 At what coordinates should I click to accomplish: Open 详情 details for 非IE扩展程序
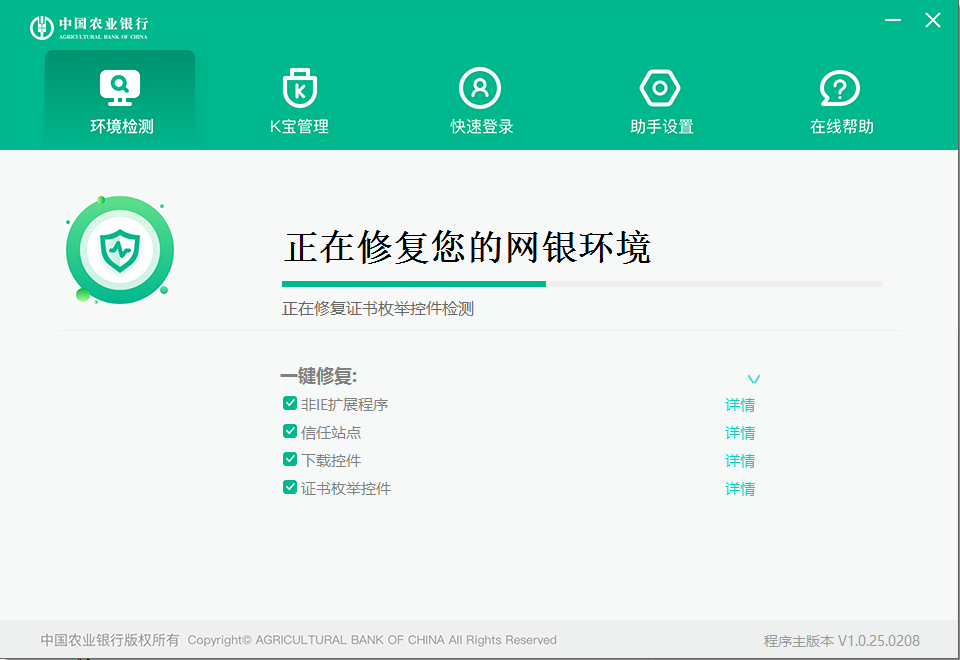(739, 404)
